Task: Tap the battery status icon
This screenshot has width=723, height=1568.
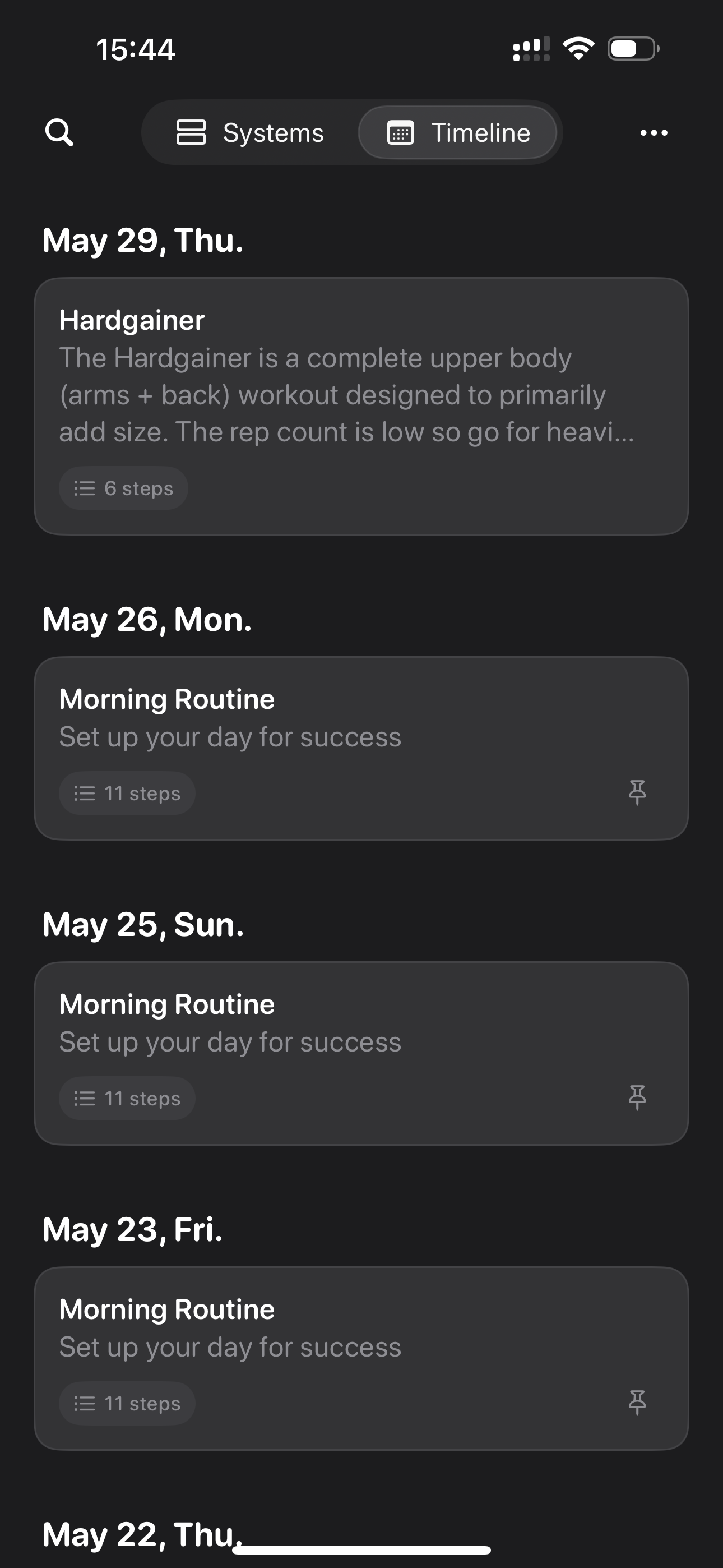Action: pyautogui.click(x=633, y=49)
